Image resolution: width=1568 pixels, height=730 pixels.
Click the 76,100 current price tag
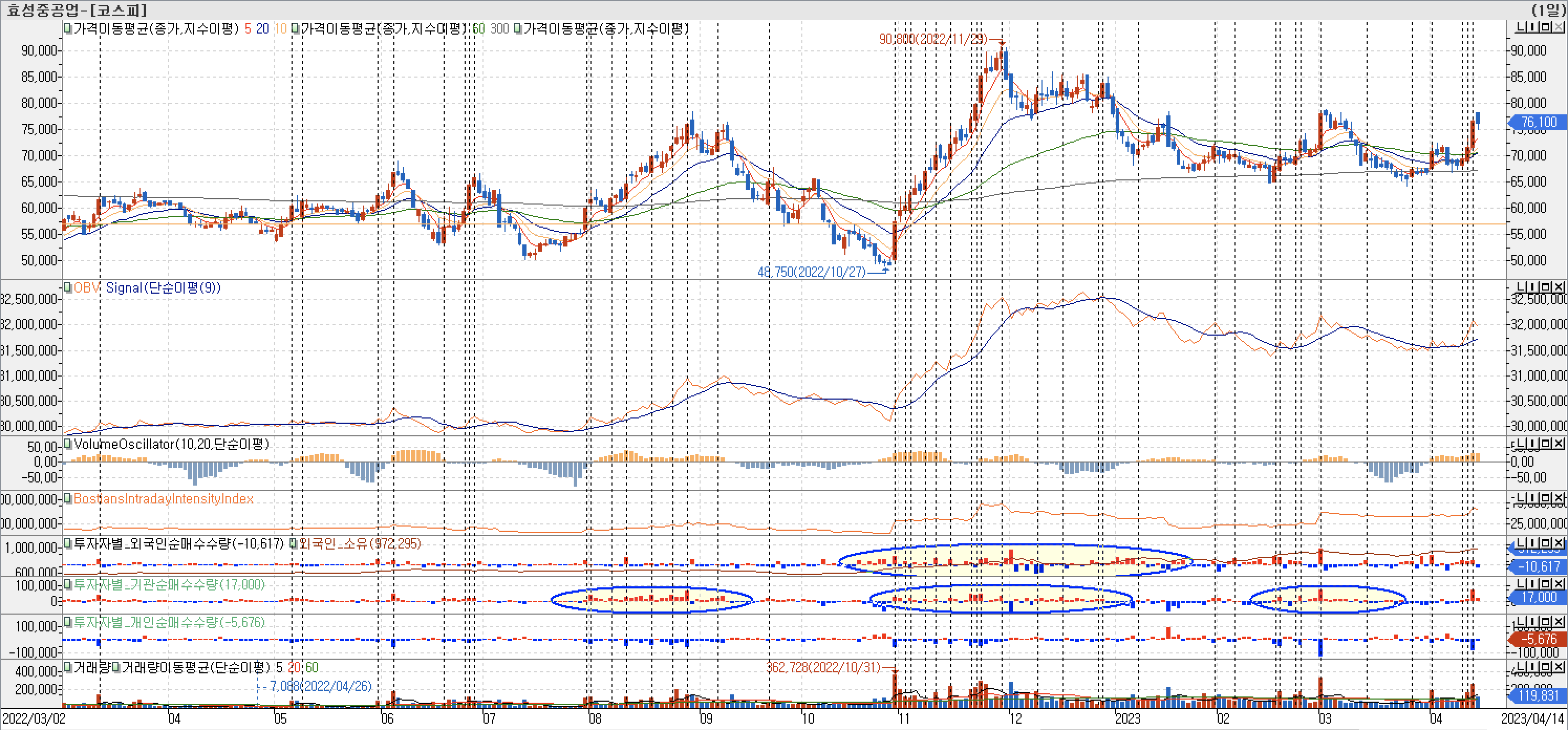click(1539, 122)
